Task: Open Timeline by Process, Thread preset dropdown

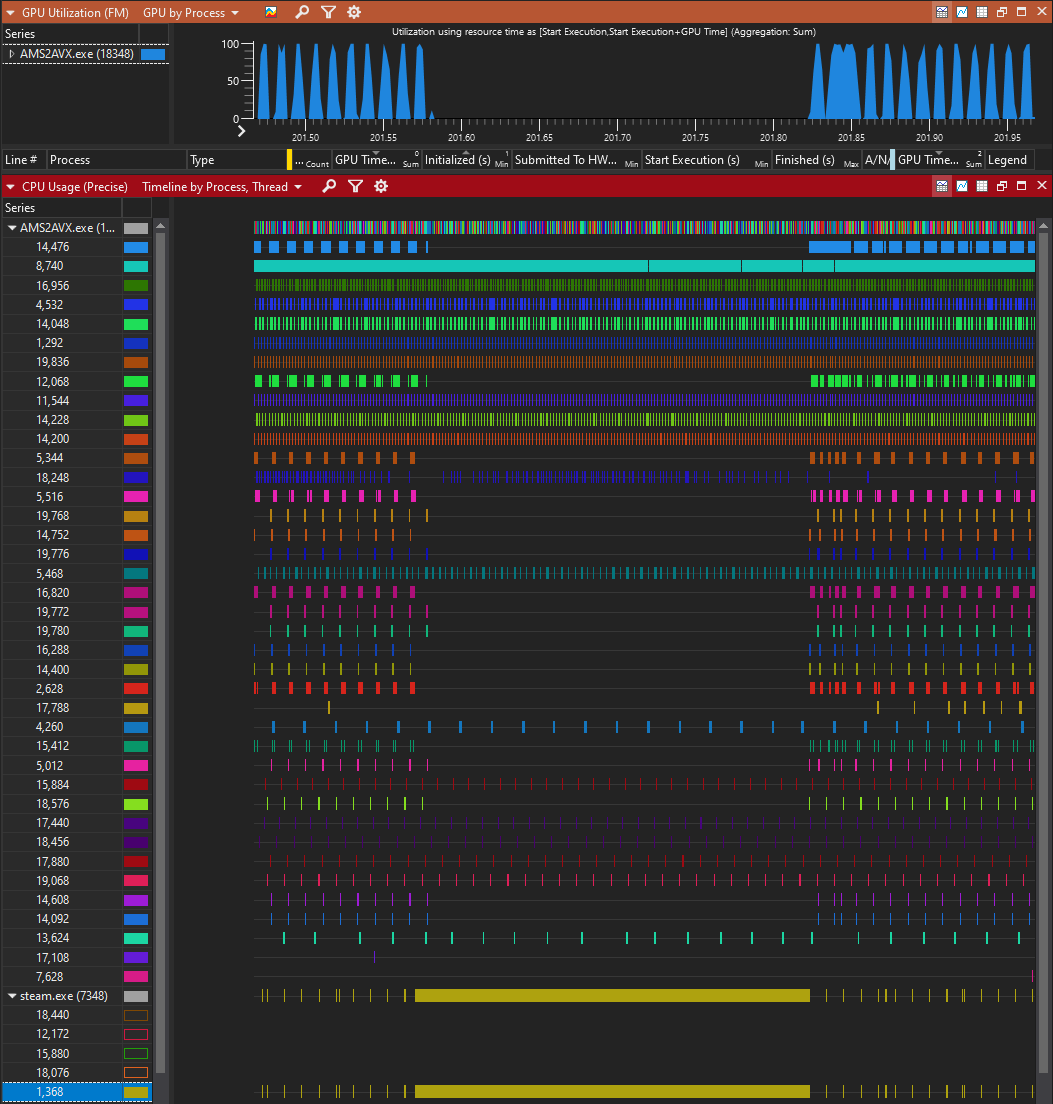Action: [222, 187]
